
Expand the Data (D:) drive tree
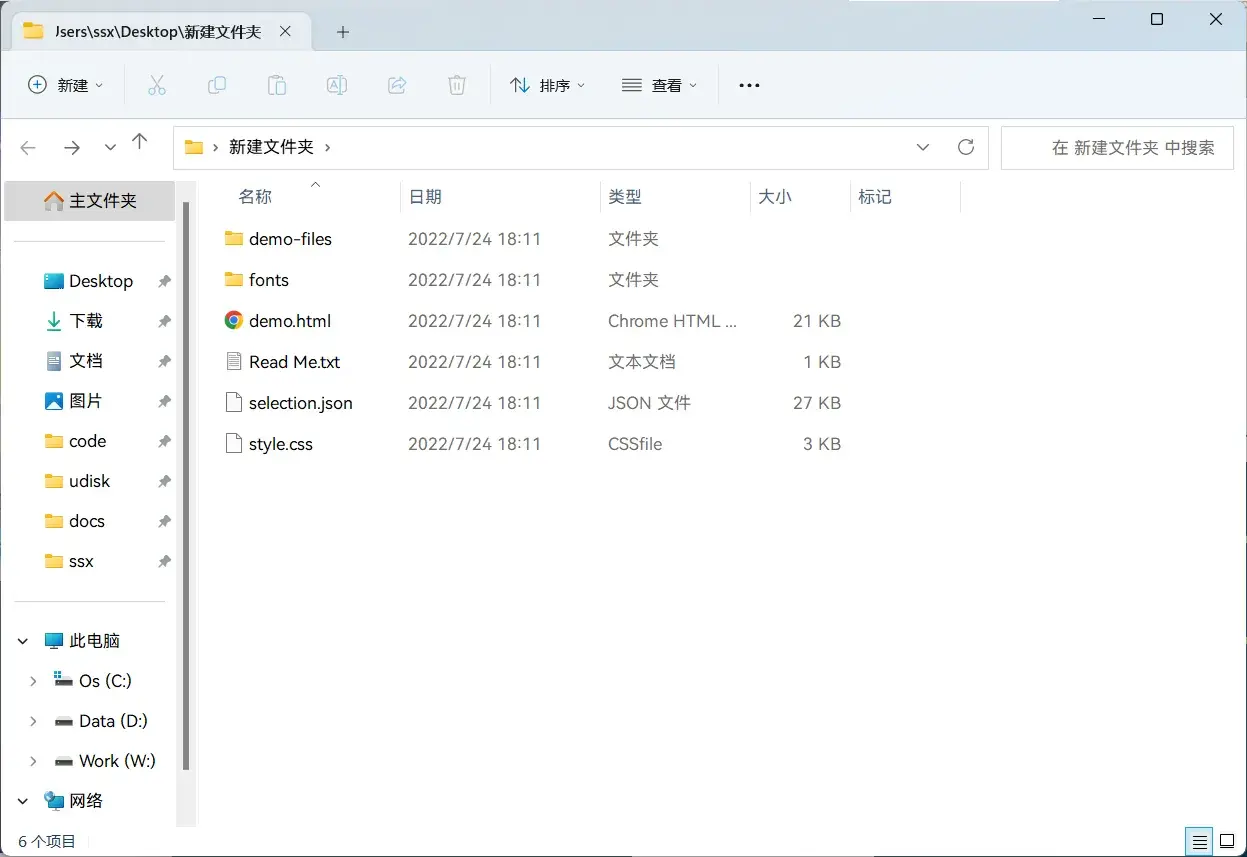click(33, 721)
